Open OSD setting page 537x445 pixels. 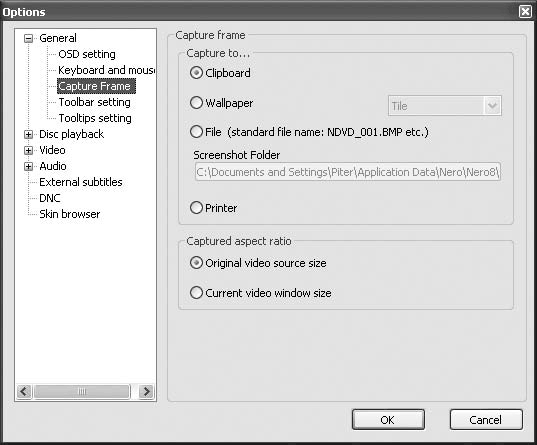tap(87, 54)
